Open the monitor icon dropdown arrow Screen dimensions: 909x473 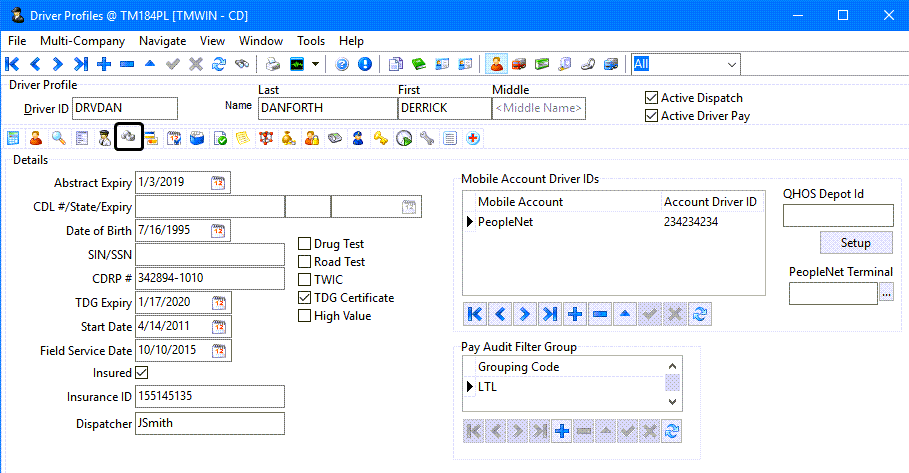(315, 64)
